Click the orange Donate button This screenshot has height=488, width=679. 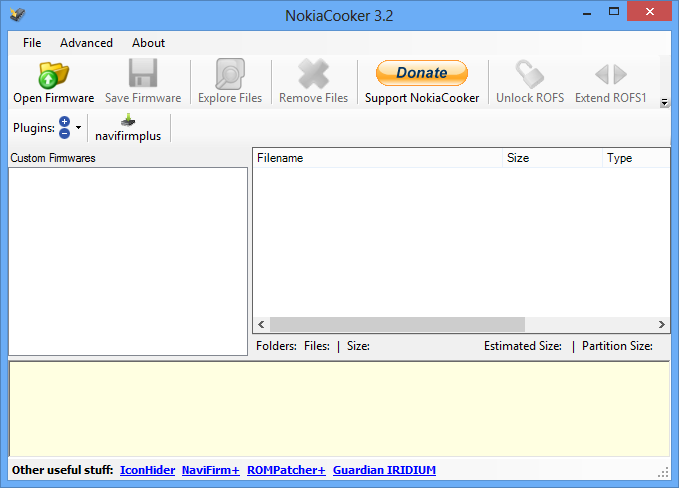point(422,73)
